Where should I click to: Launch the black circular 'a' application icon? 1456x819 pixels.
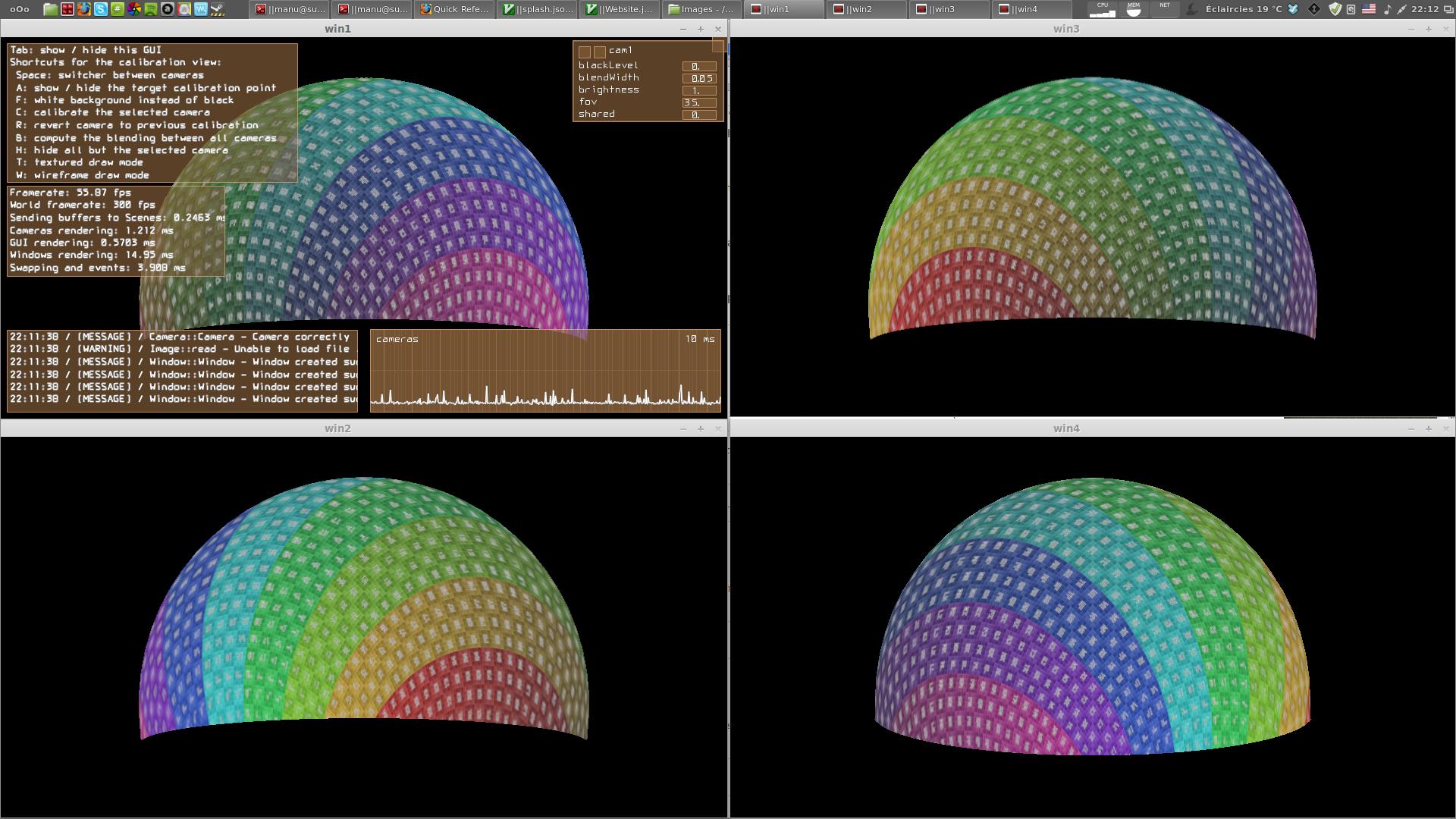[168, 9]
